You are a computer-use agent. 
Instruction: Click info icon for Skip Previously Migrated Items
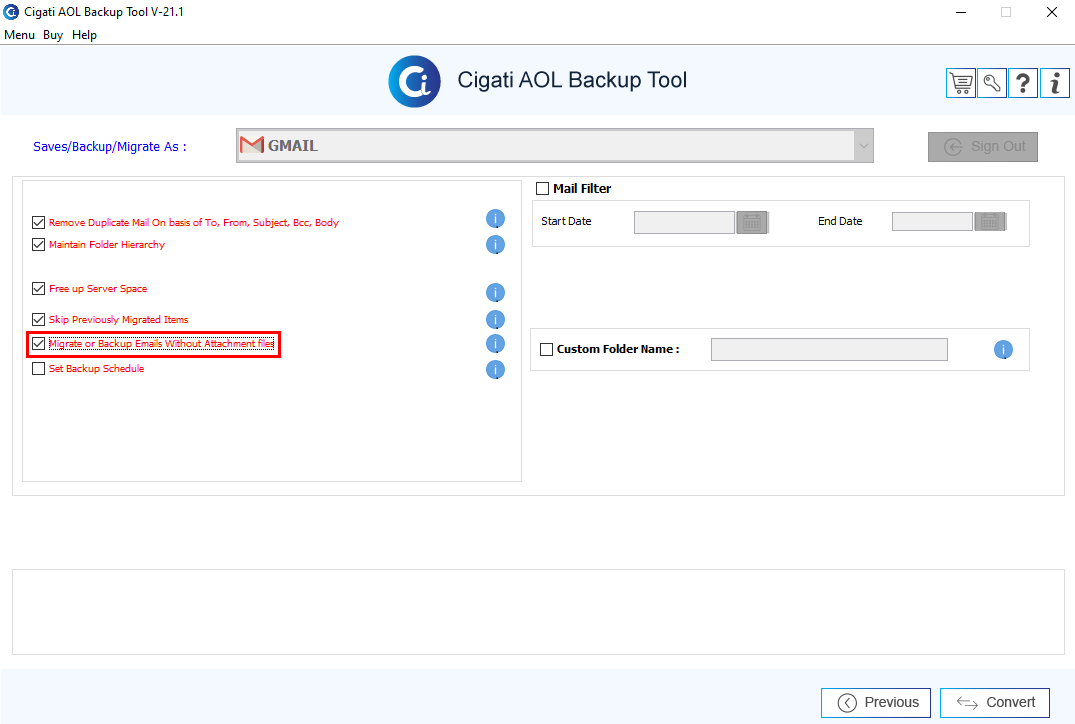click(x=495, y=319)
